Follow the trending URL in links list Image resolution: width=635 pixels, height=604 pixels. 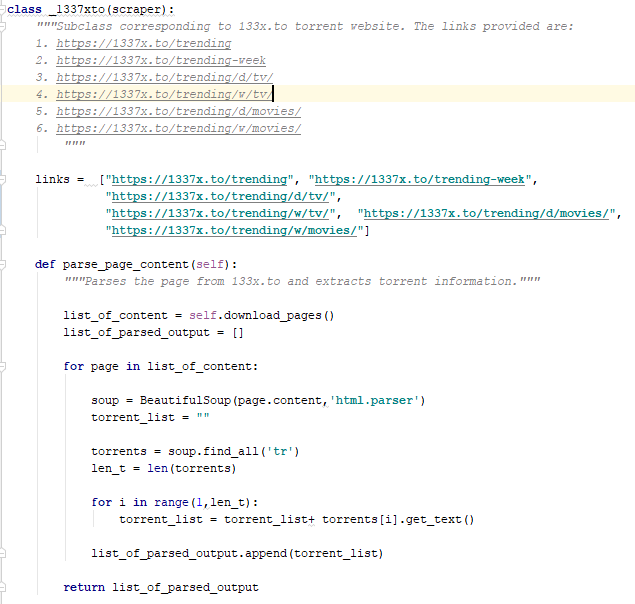pyautogui.click(x=199, y=179)
